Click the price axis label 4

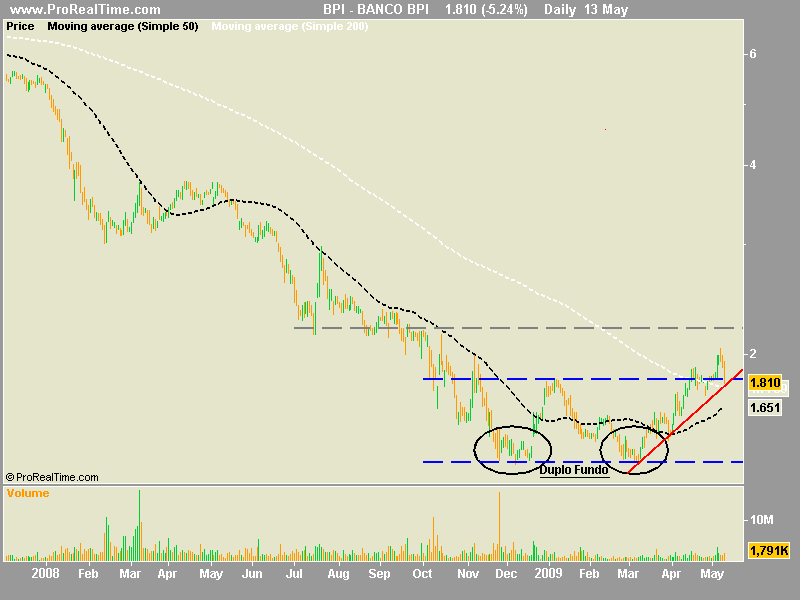753,165
